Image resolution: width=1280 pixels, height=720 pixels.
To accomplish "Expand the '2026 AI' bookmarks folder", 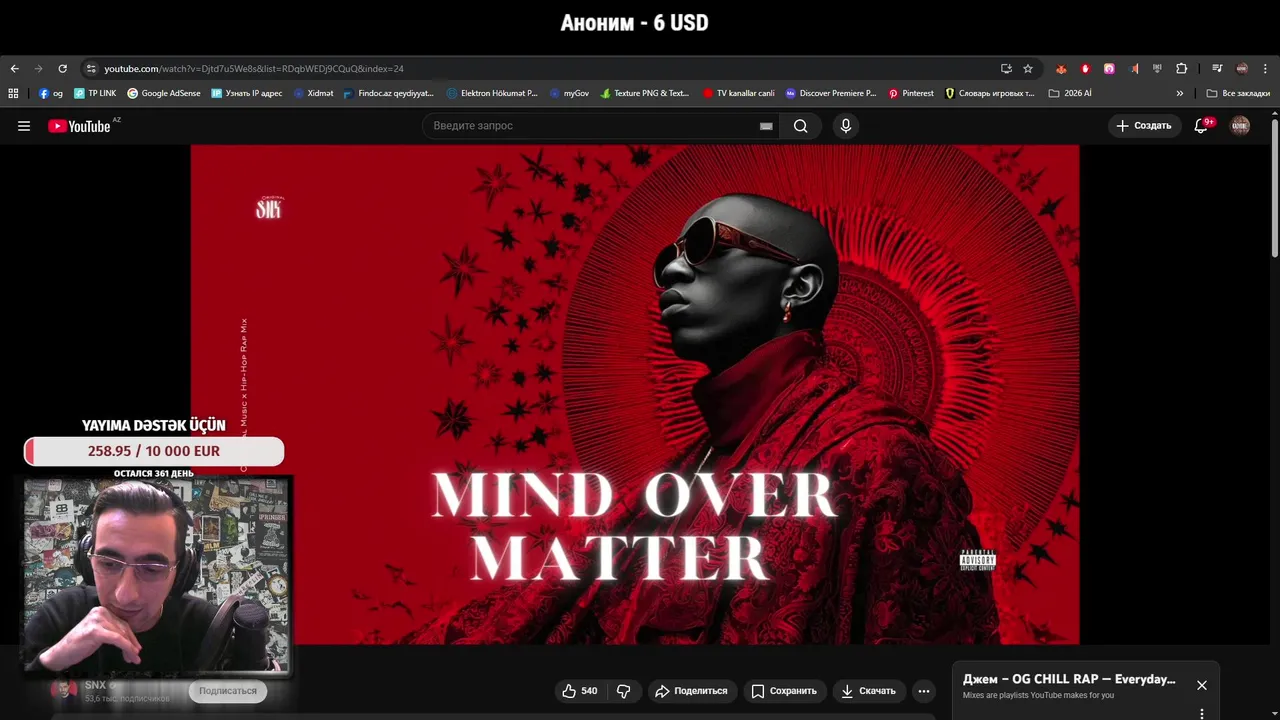I will pyautogui.click(x=1070, y=93).
